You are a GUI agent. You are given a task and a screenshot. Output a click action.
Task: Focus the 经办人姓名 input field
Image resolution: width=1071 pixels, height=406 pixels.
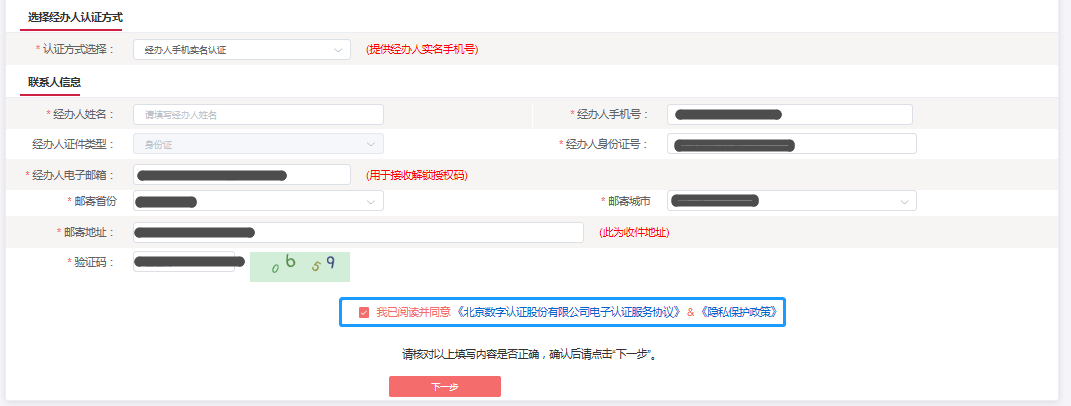point(258,115)
